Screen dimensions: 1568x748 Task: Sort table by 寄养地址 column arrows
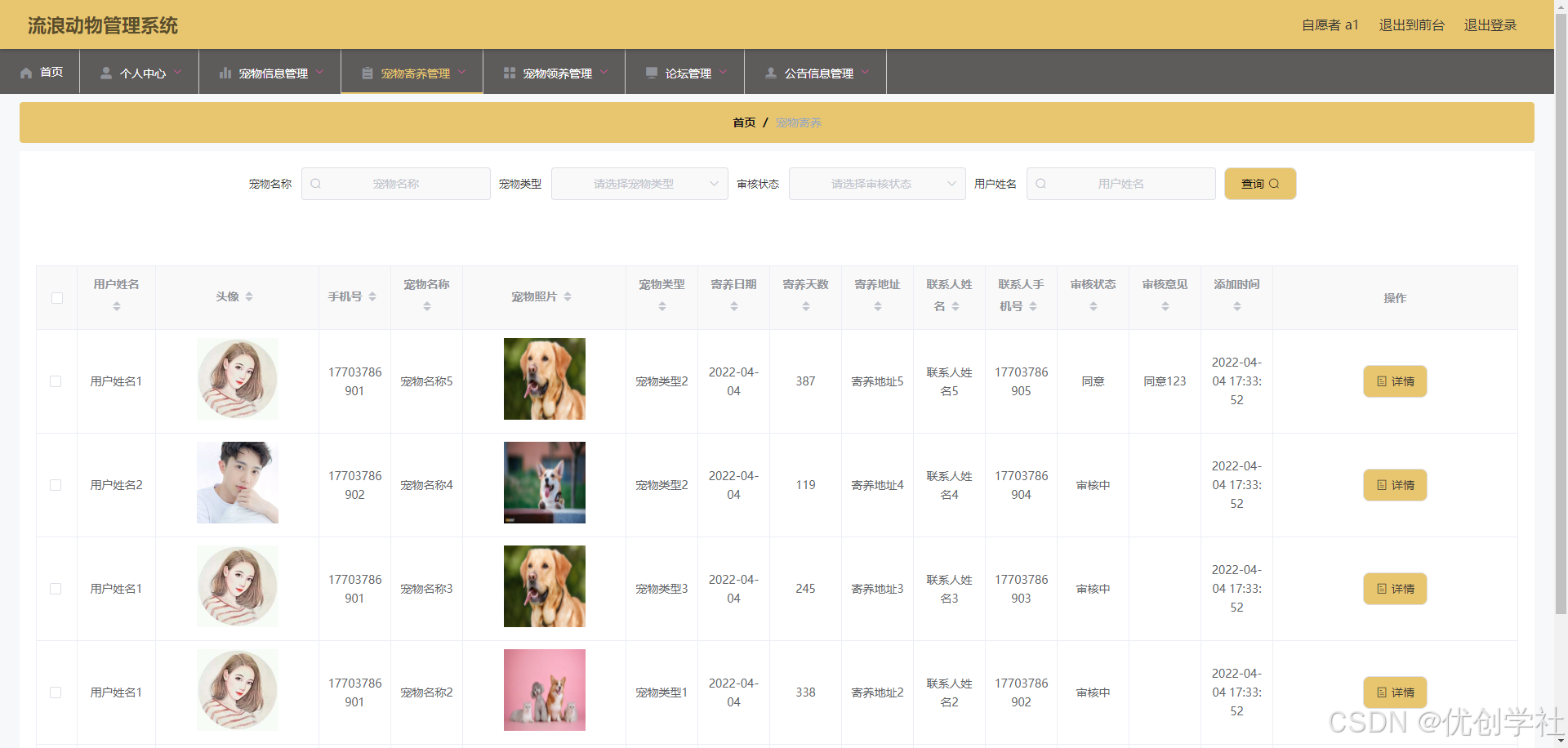(878, 306)
